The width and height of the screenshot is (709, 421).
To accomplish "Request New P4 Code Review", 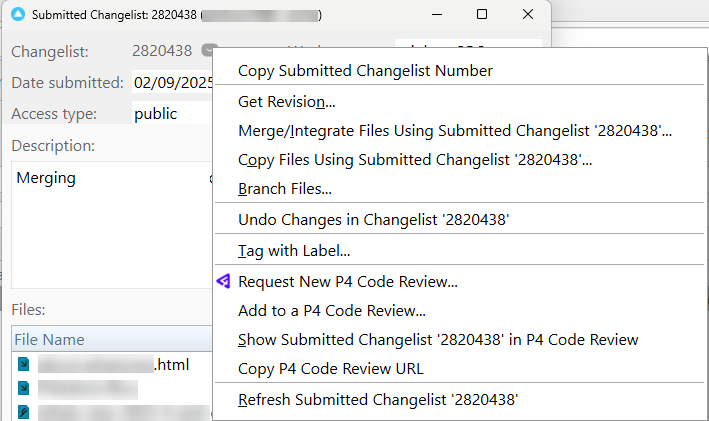I will tap(347, 282).
